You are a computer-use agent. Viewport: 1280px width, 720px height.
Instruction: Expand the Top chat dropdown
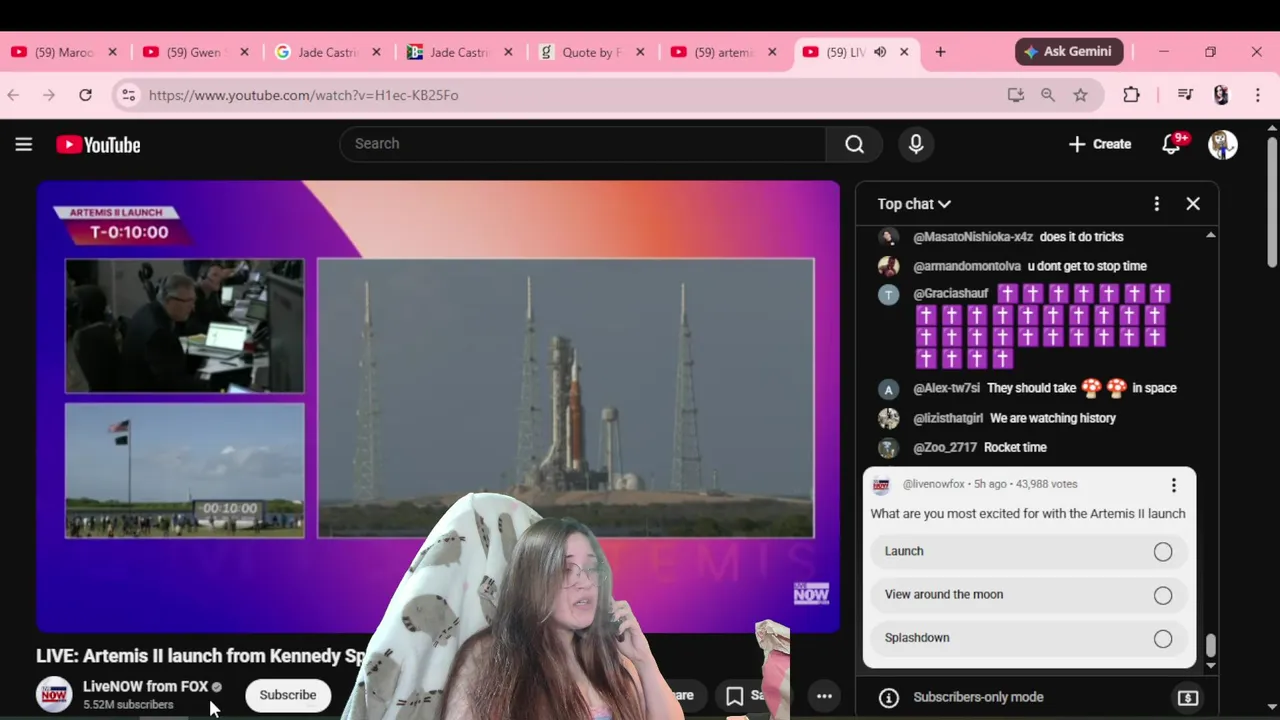click(914, 204)
